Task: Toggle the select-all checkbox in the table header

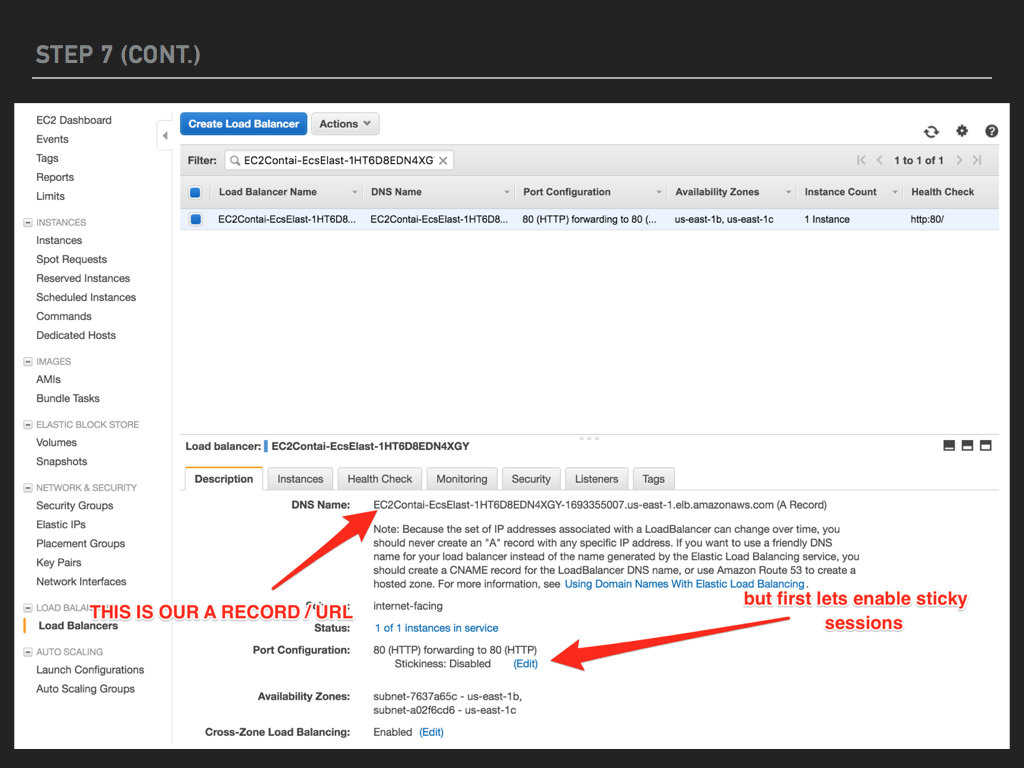Action: tap(195, 192)
